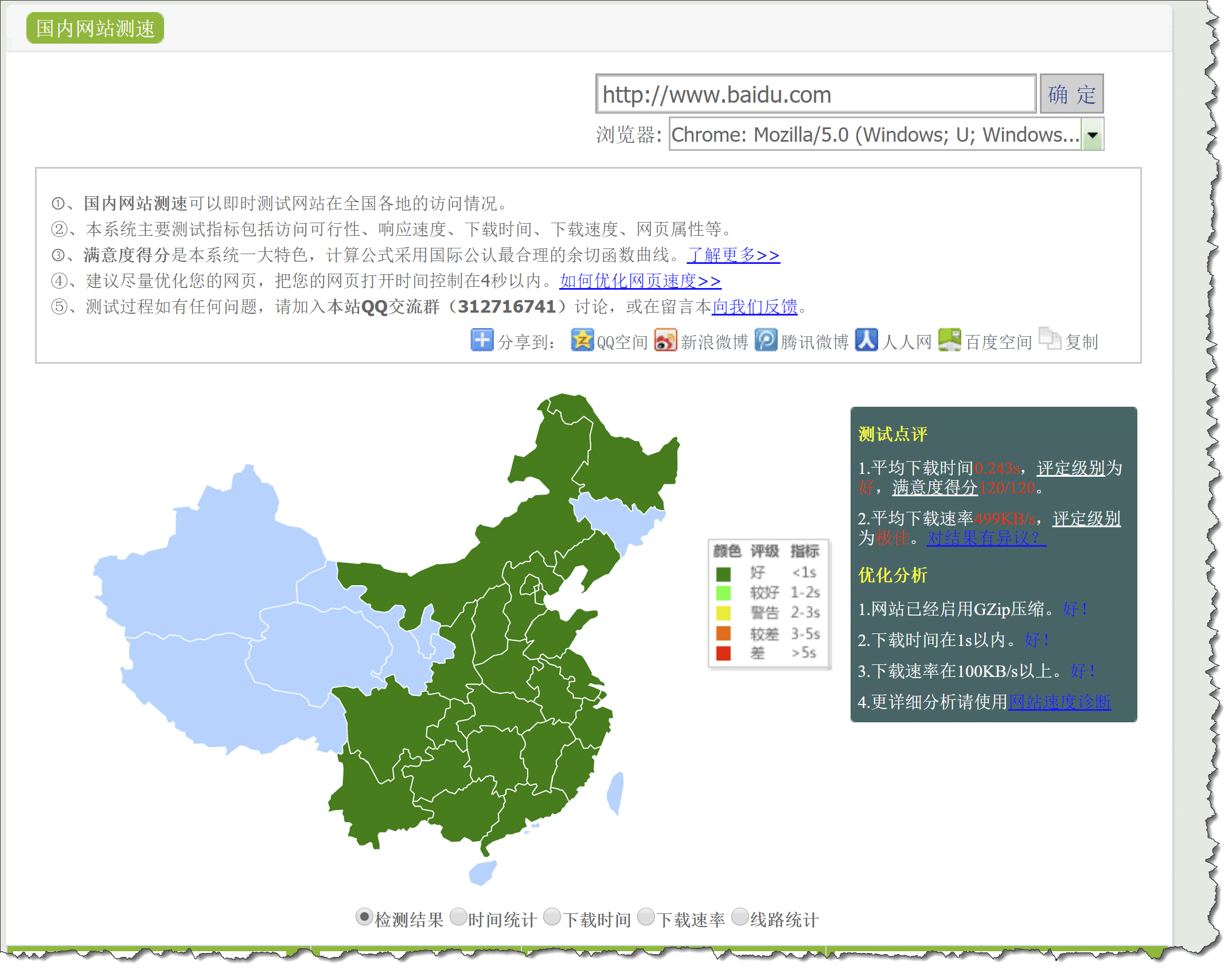
Task: Click the dark green 好 legend swatch
Action: tap(723, 574)
